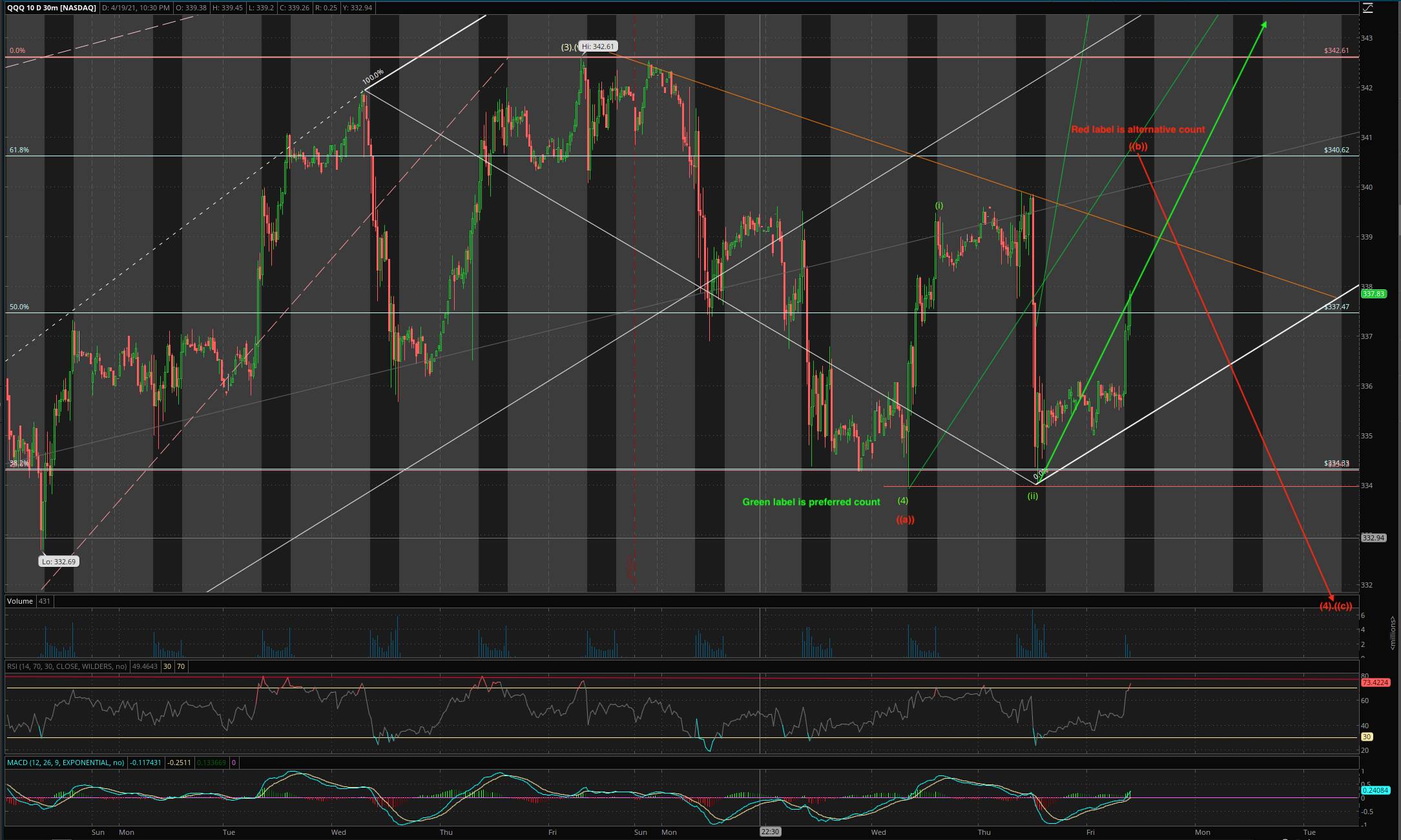Select the current price tag 337.83
1401x840 pixels.
[1373, 294]
